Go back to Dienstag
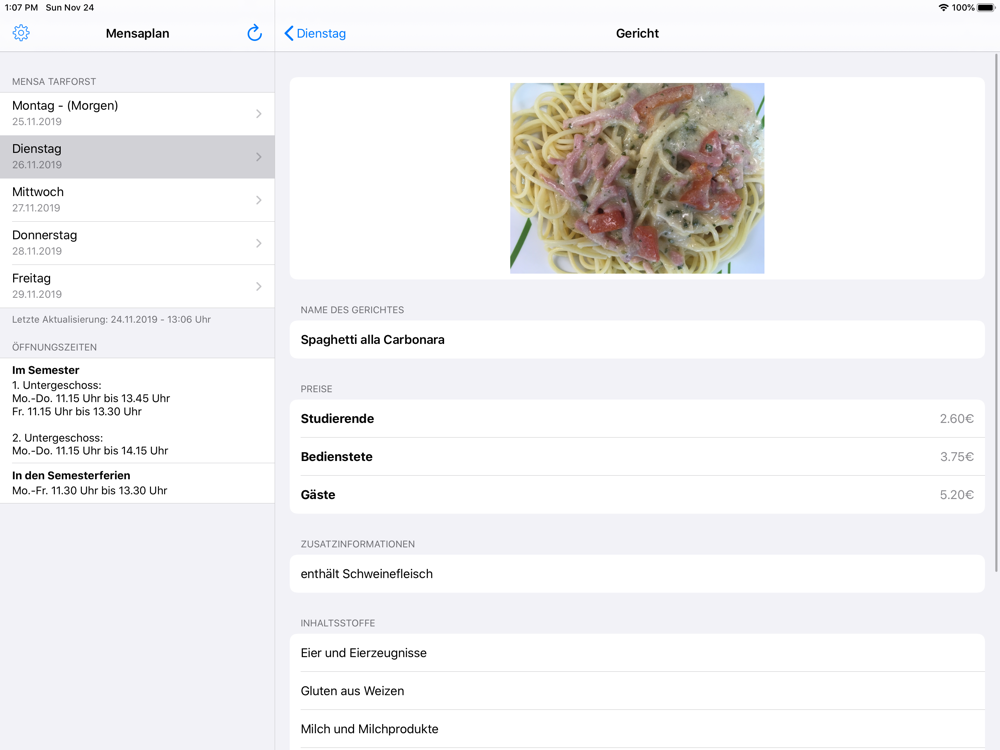Screen dimensions: 1000x750 point(315,33)
